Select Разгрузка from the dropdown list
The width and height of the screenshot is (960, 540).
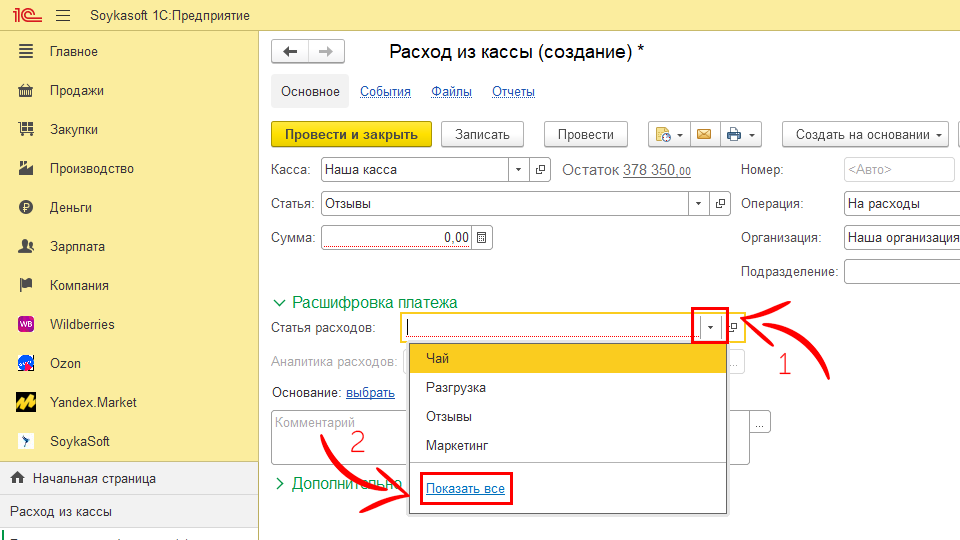[x=456, y=387]
